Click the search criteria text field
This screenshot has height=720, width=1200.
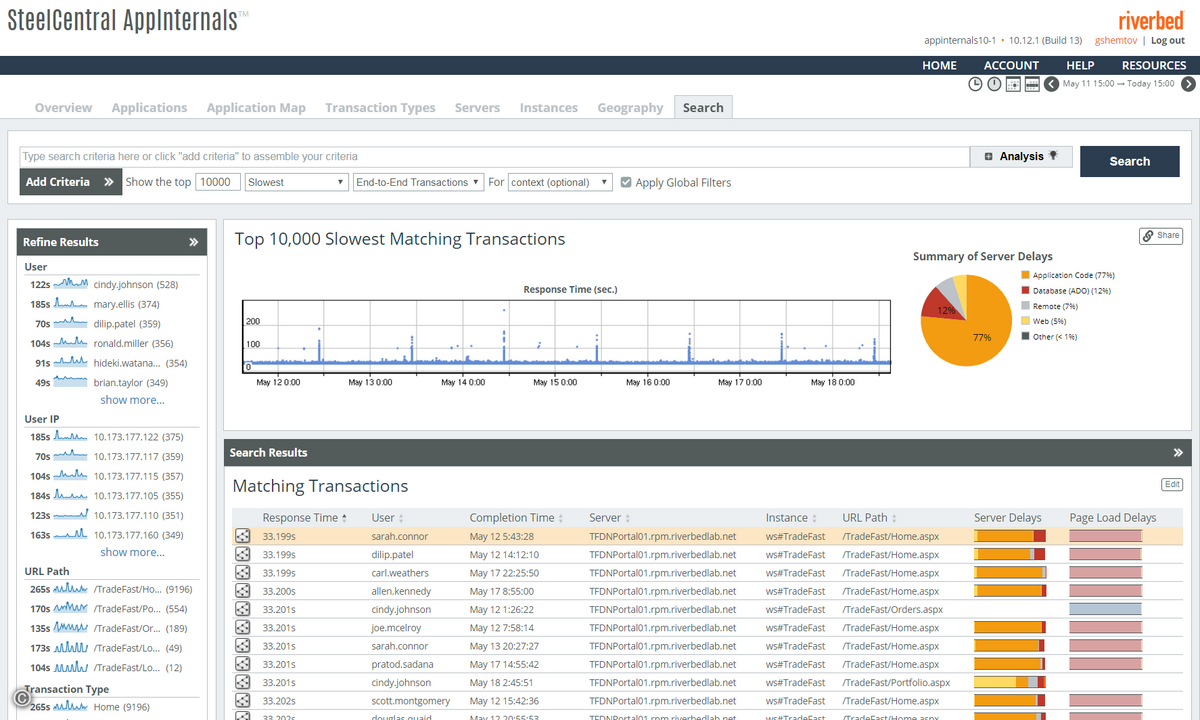pyautogui.click(x=495, y=156)
